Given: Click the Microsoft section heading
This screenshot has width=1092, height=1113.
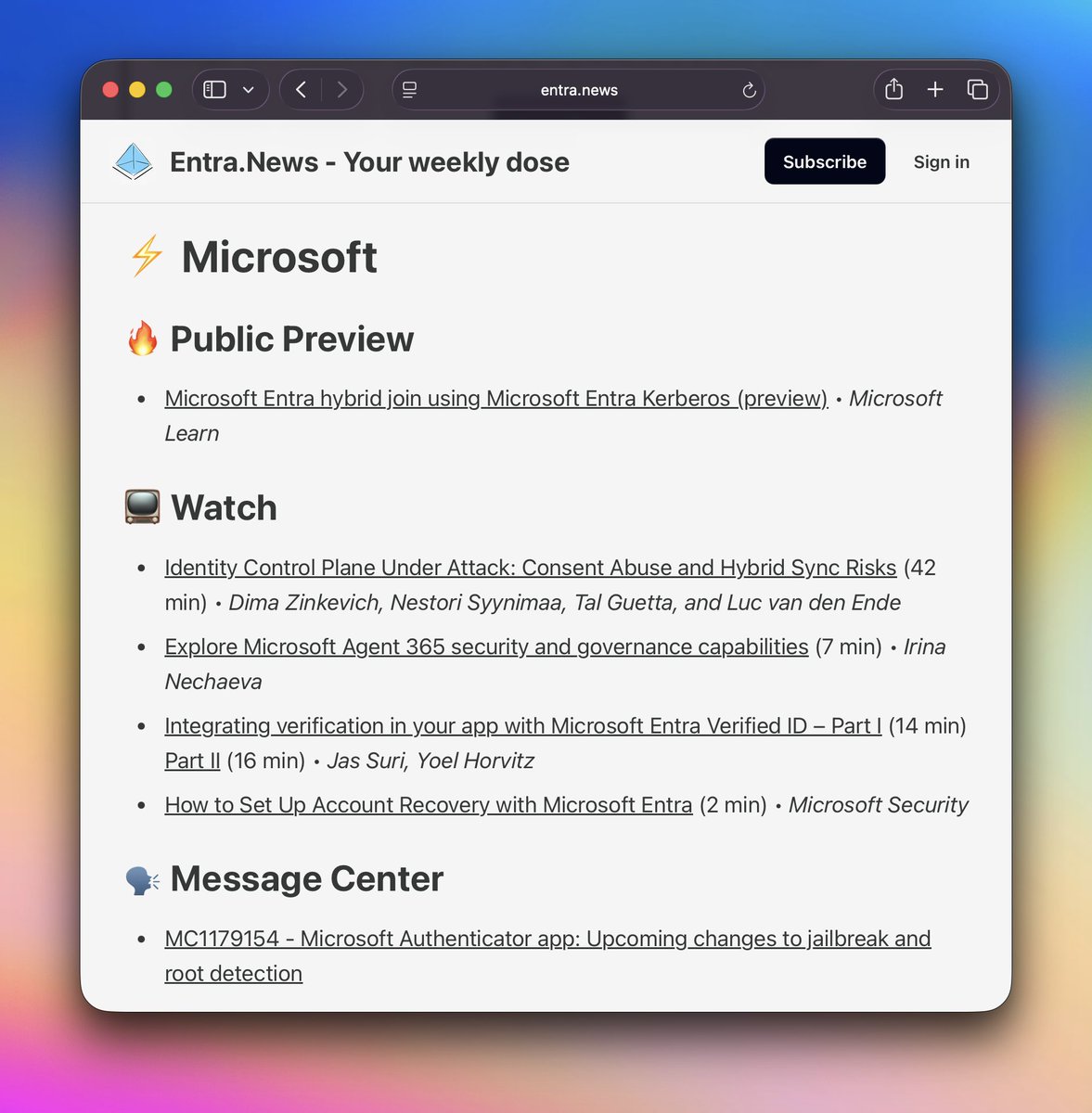Looking at the screenshot, I should click(279, 257).
